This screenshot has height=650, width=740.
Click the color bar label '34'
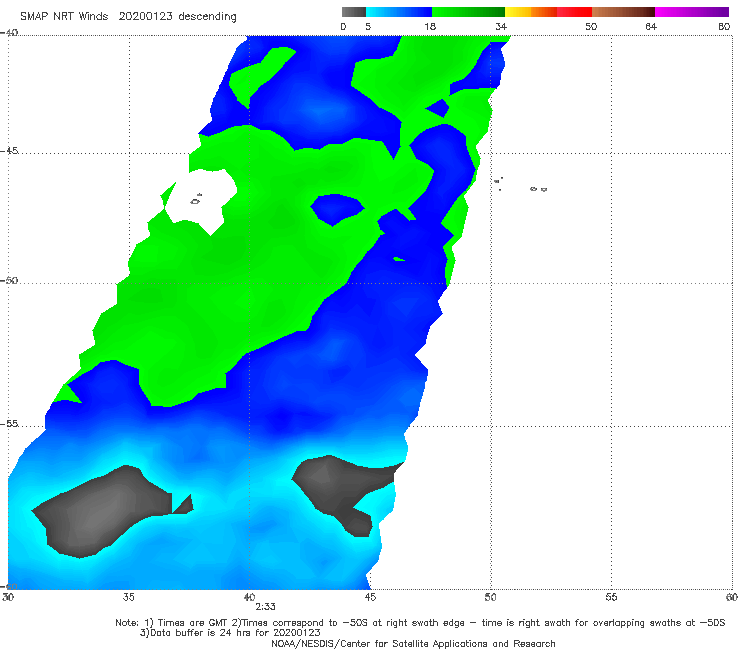click(501, 26)
